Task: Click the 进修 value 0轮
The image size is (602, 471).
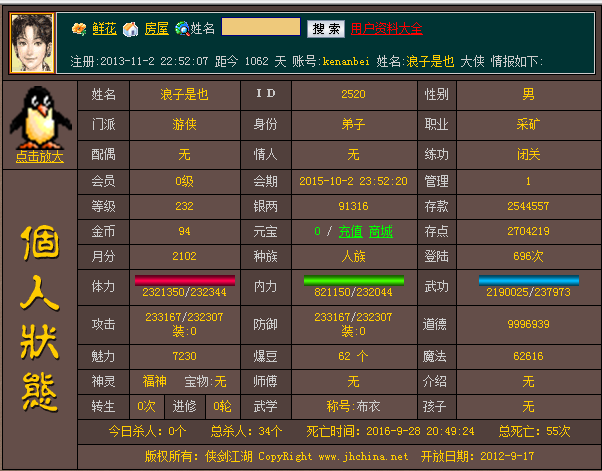Action: 222,407
